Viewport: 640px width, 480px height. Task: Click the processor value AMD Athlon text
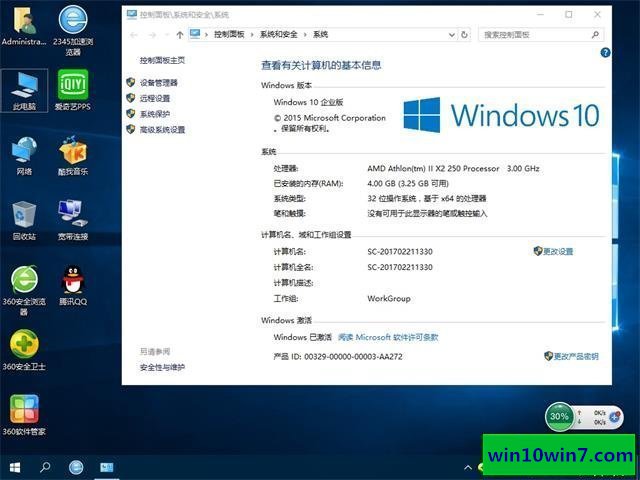click(453, 168)
